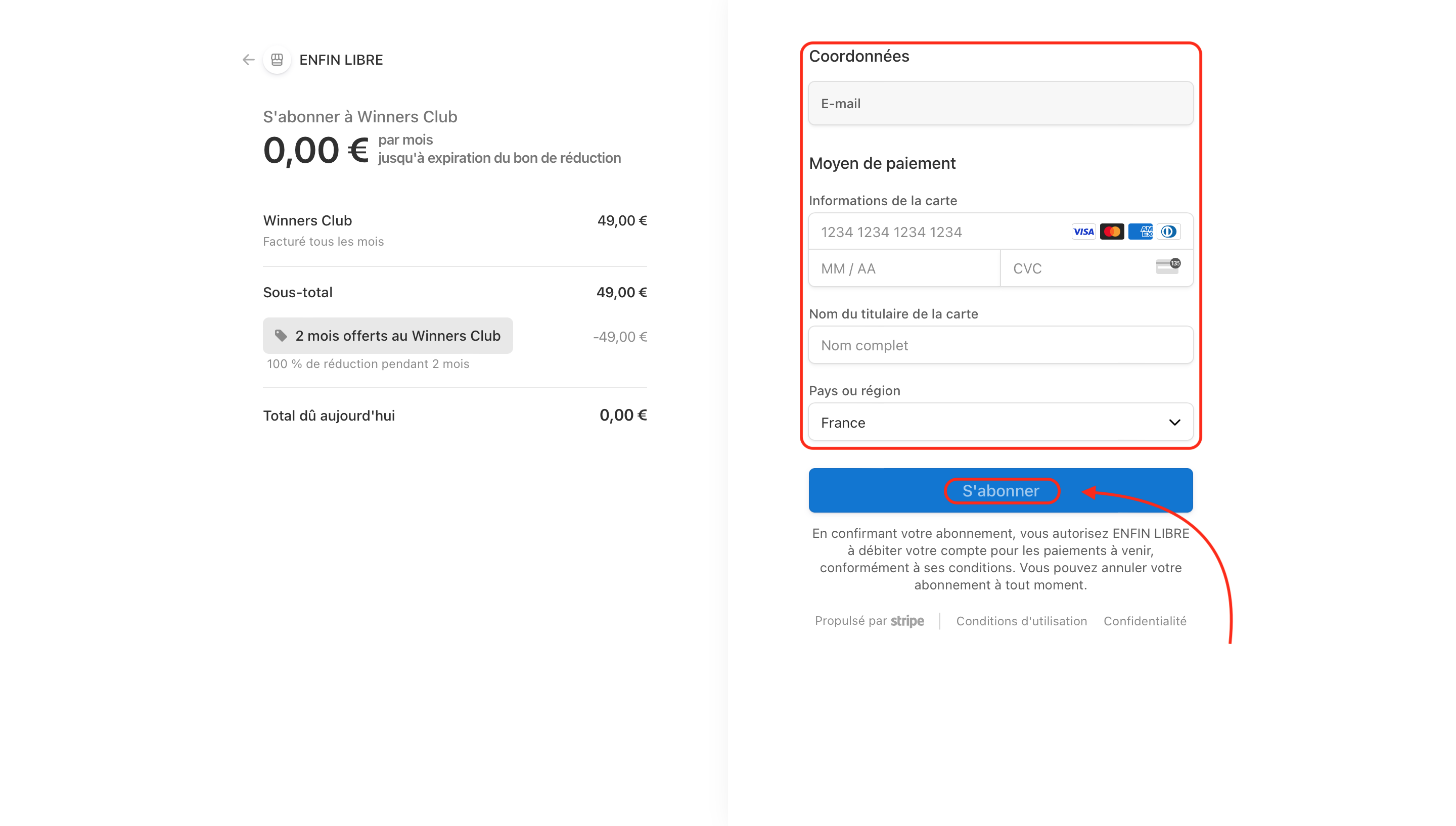Viewport: 1456px width, 826px height.
Task: Click the ENFIN LIBRE store icon
Action: [x=277, y=60]
